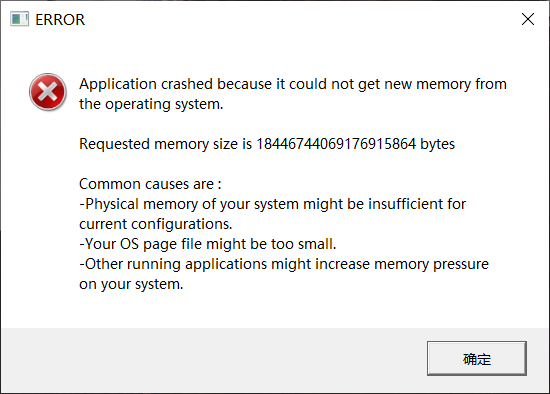
Task: Click the "Requested memory size is" text
Action: click(166, 144)
